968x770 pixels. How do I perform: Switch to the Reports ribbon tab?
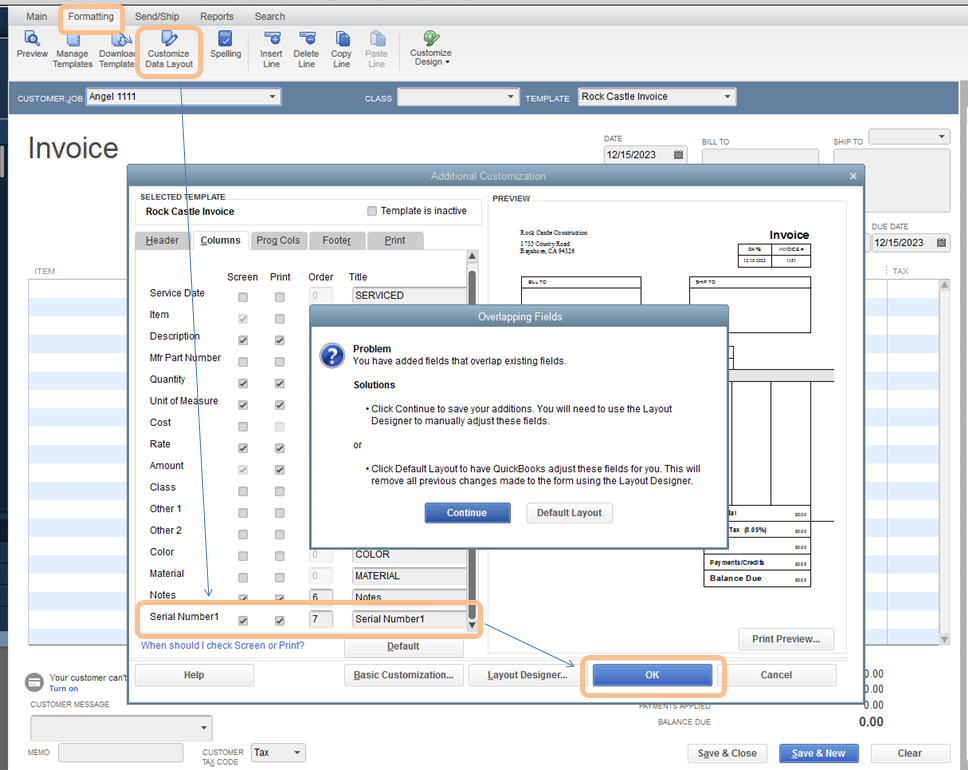217,16
